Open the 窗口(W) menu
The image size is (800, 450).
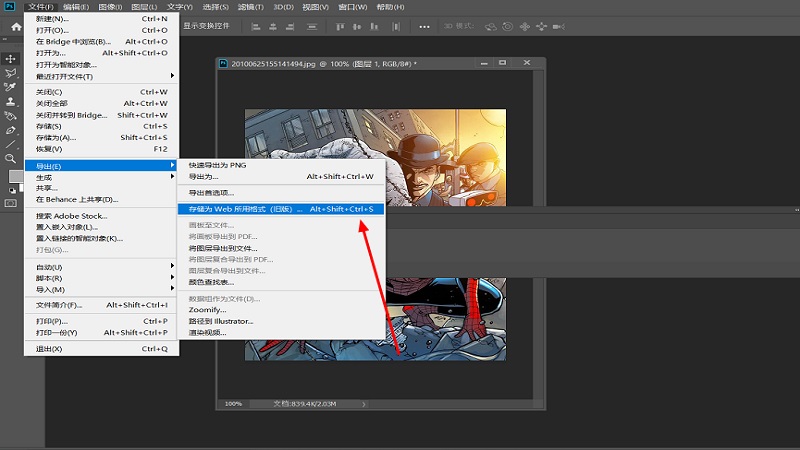(x=353, y=7)
